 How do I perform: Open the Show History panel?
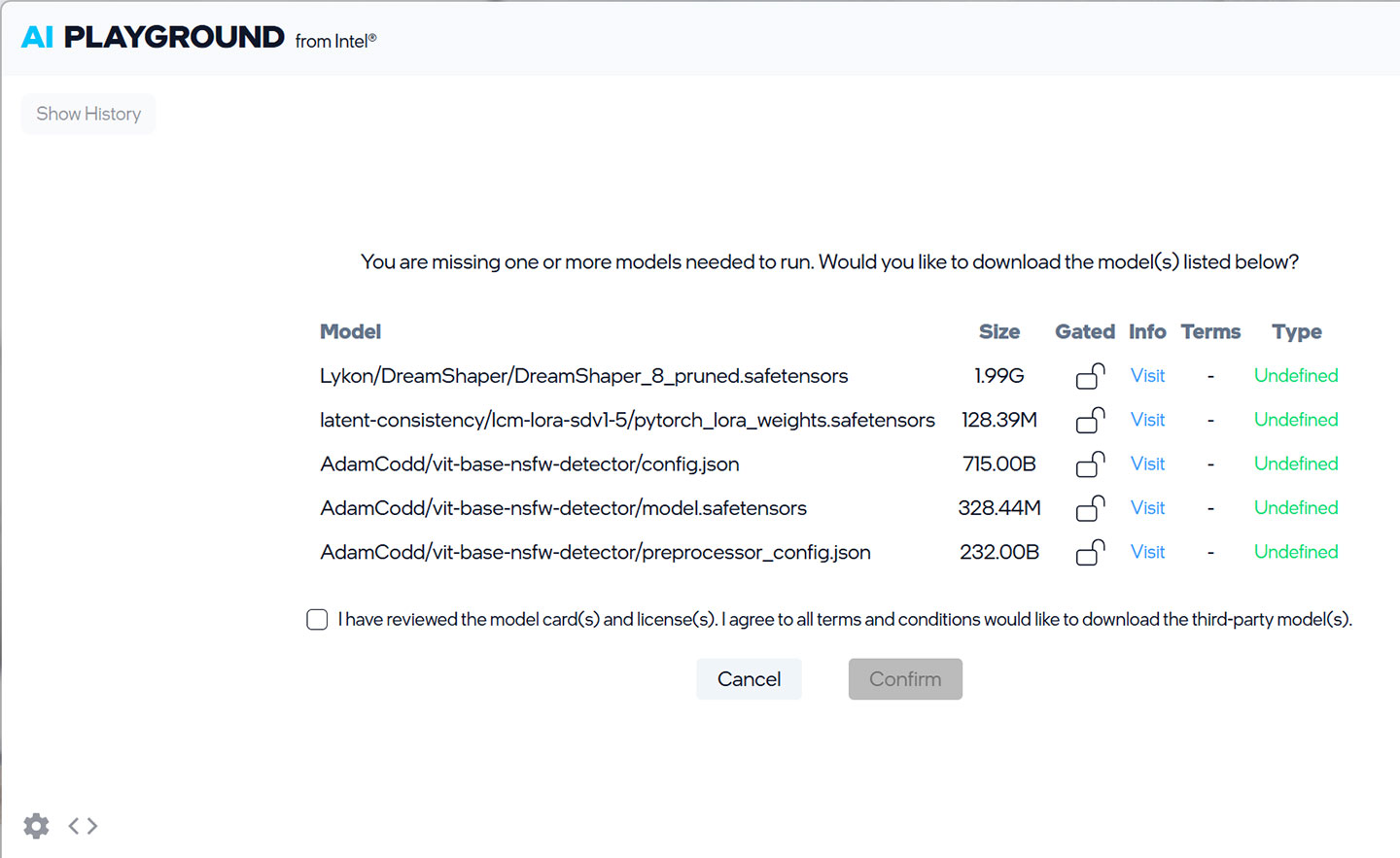click(88, 114)
